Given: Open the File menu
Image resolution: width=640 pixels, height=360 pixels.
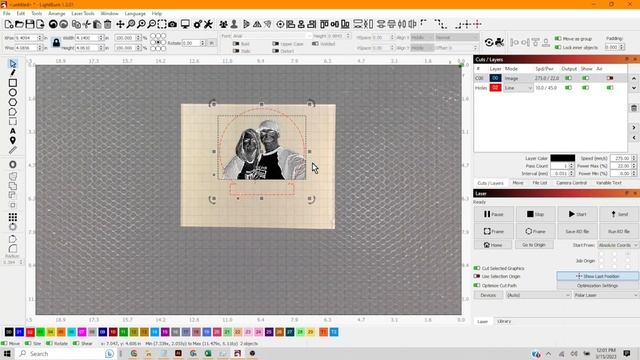Looking at the screenshot, I should click(x=7, y=13).
